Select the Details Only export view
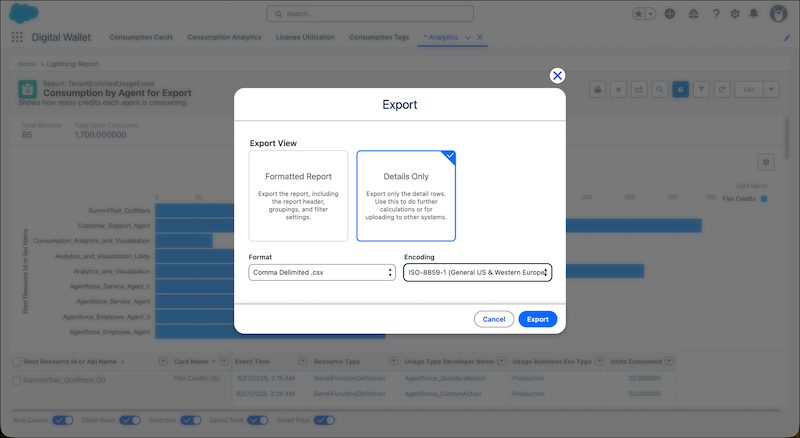Viewport: 800px width, 438px height. point(406,196)
